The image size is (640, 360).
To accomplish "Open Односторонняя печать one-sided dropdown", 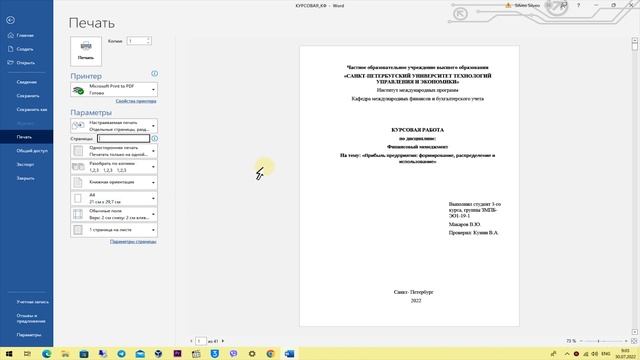I will 114,151.
